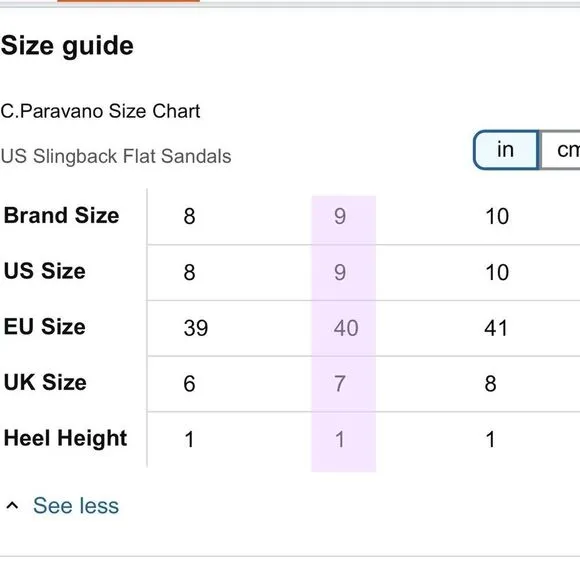Click C.Paravano Size Chart text
Image resolution: width=580 pixels, height=580 pixels.
(100, 111)
